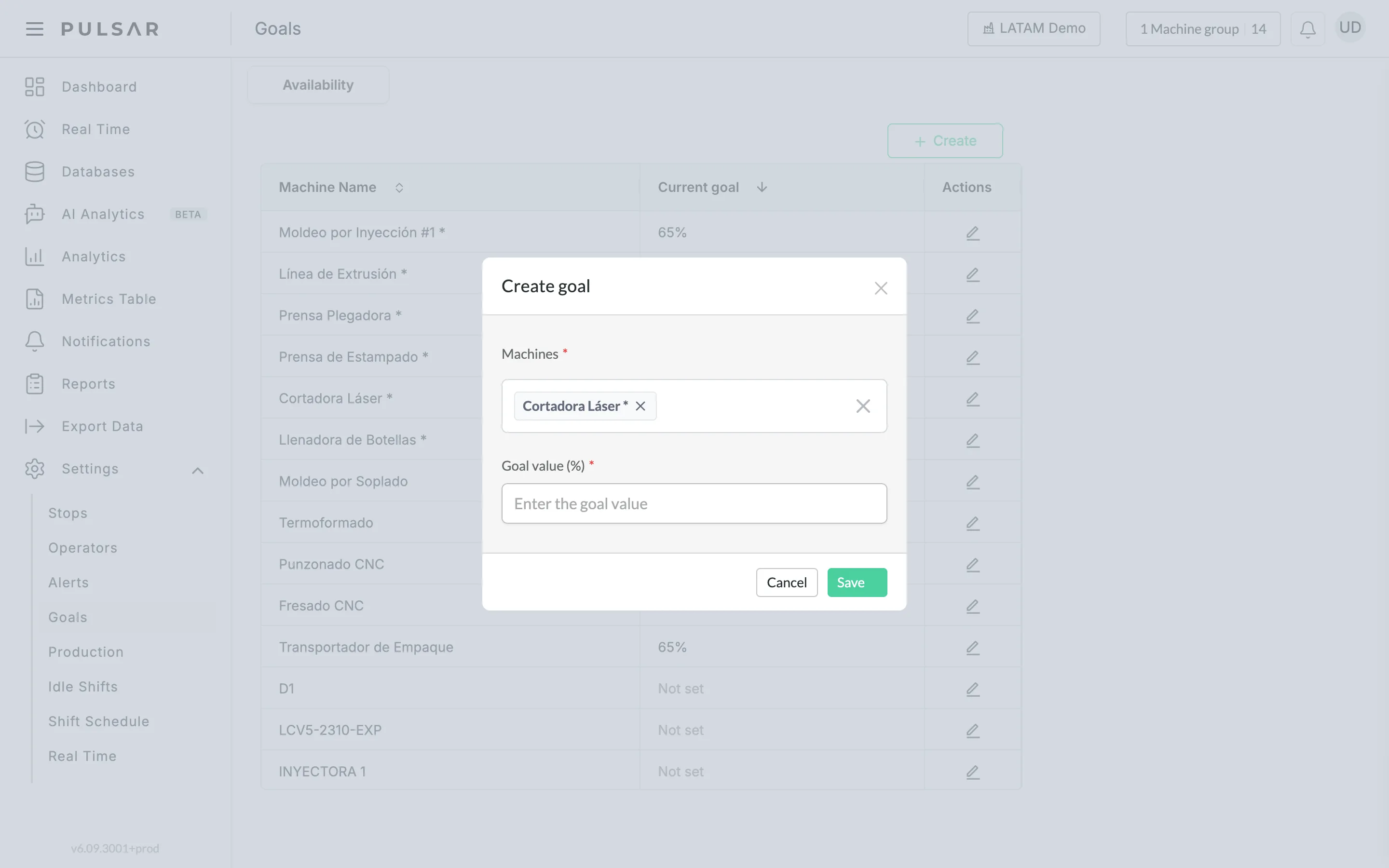Image resolution: width=1389 pixels, height=868 pixels.
Task: Collapse the Settings section
Action: pos(197,470)
